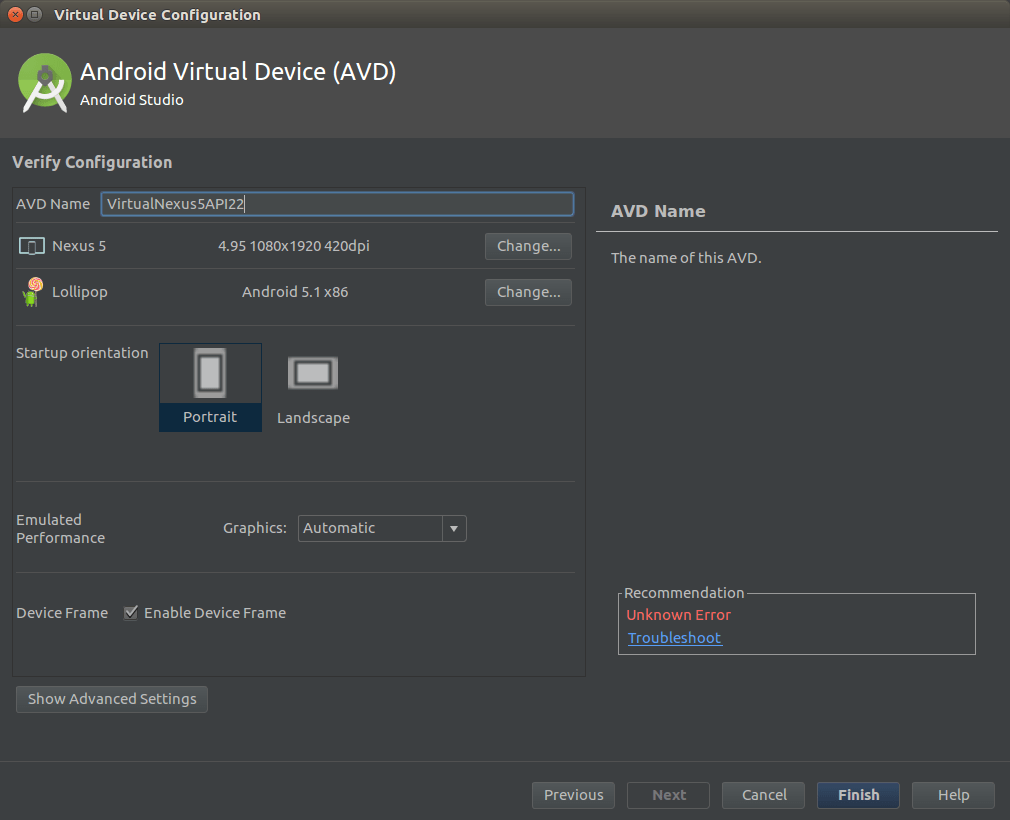
Task: Click the Android Studio logo icon
Action: pyautogui.click(x=44, y=83)
